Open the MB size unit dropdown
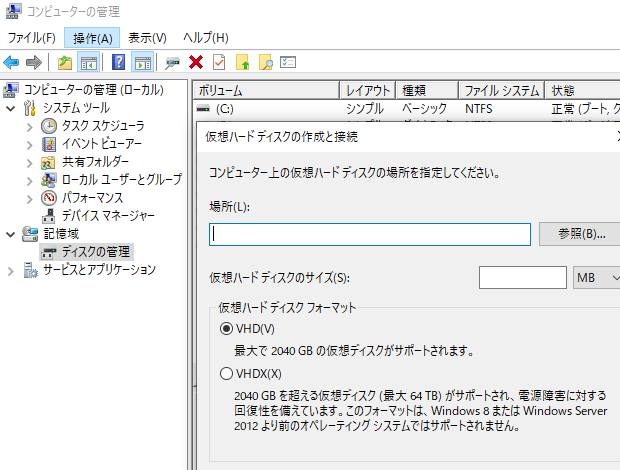The image size is (620, 470). coord(596,277)
